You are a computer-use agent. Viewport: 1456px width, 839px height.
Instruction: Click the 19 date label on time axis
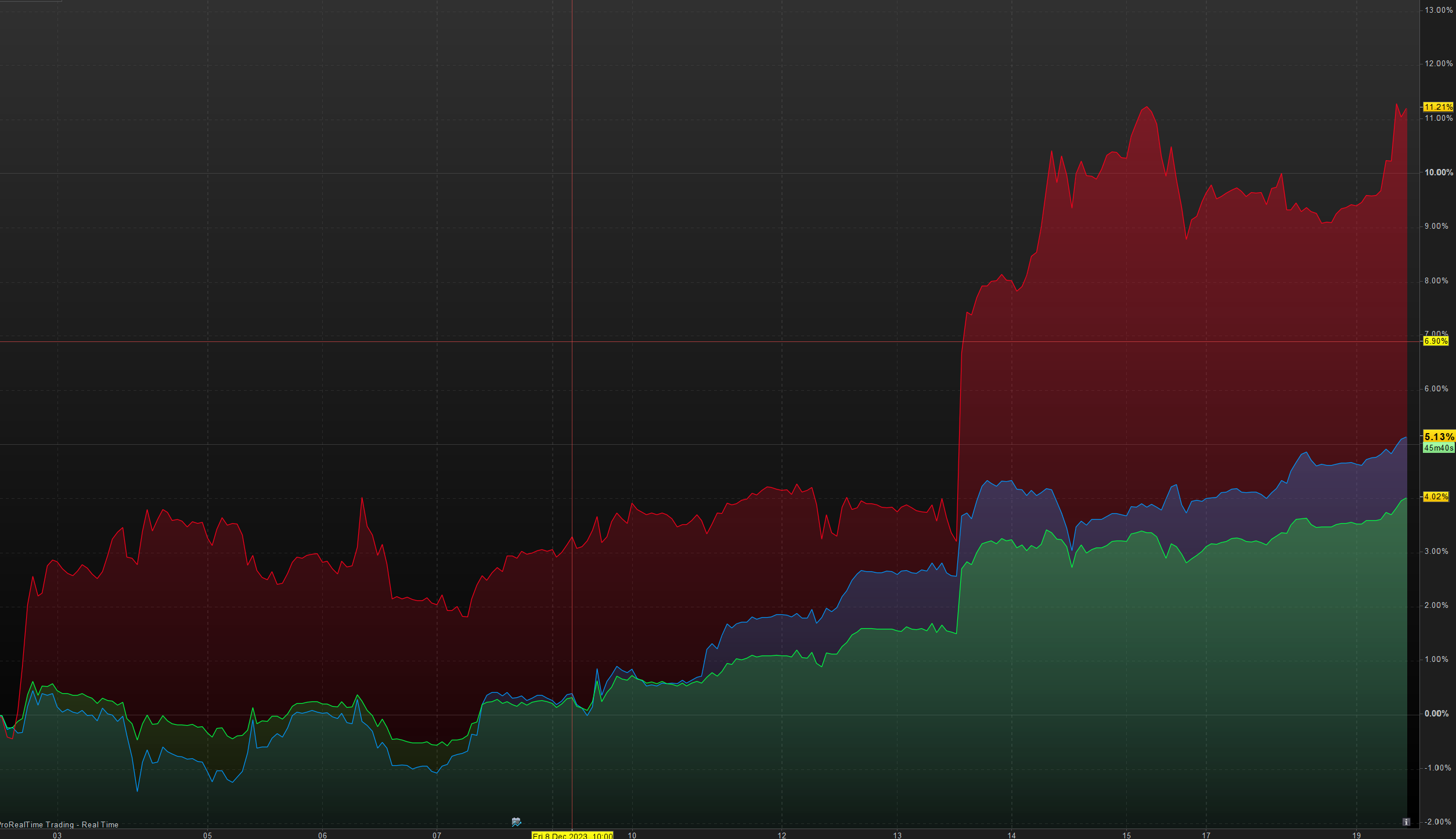pyautogui.click(x=1356, y=836)
